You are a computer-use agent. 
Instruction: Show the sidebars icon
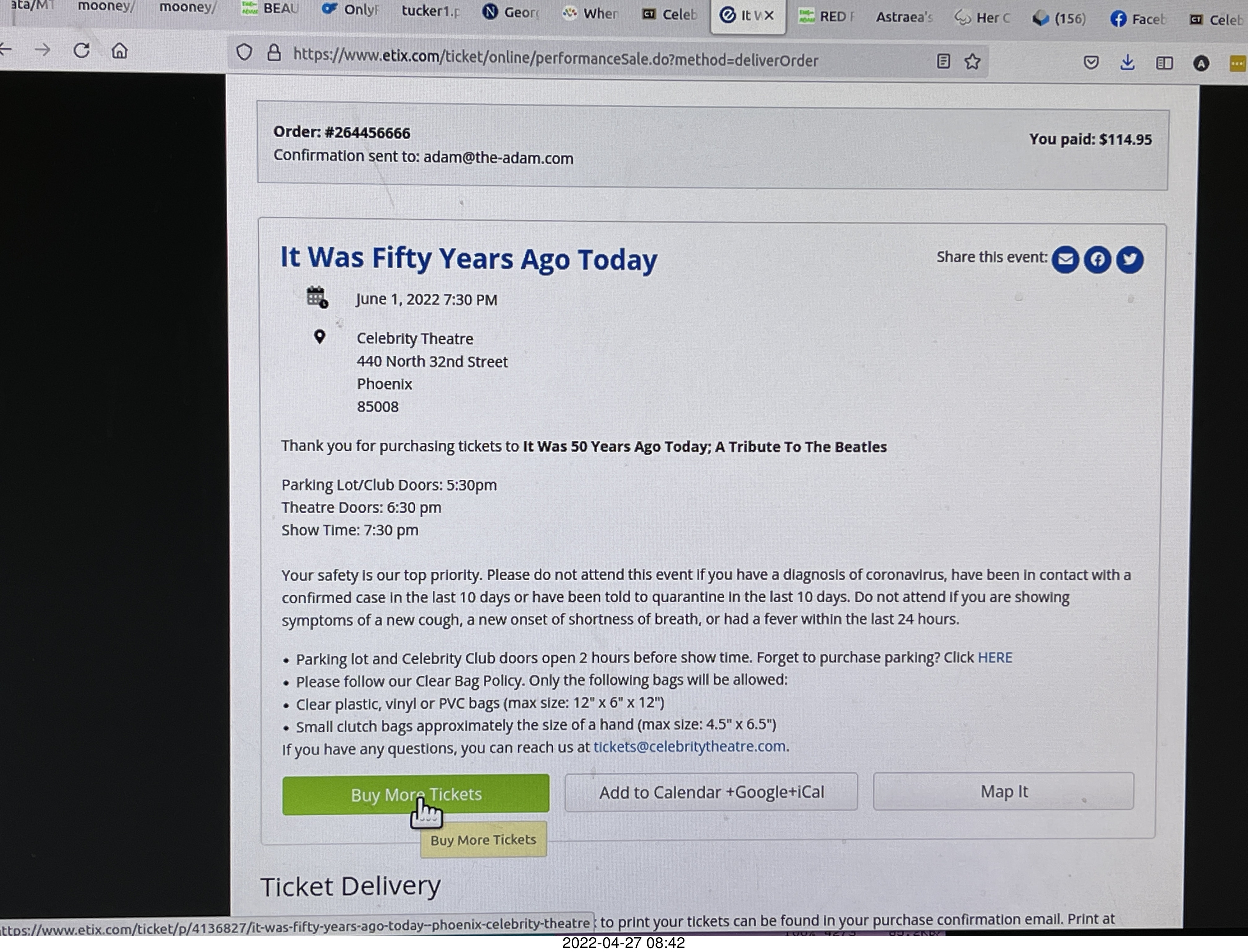[1164, 63]
